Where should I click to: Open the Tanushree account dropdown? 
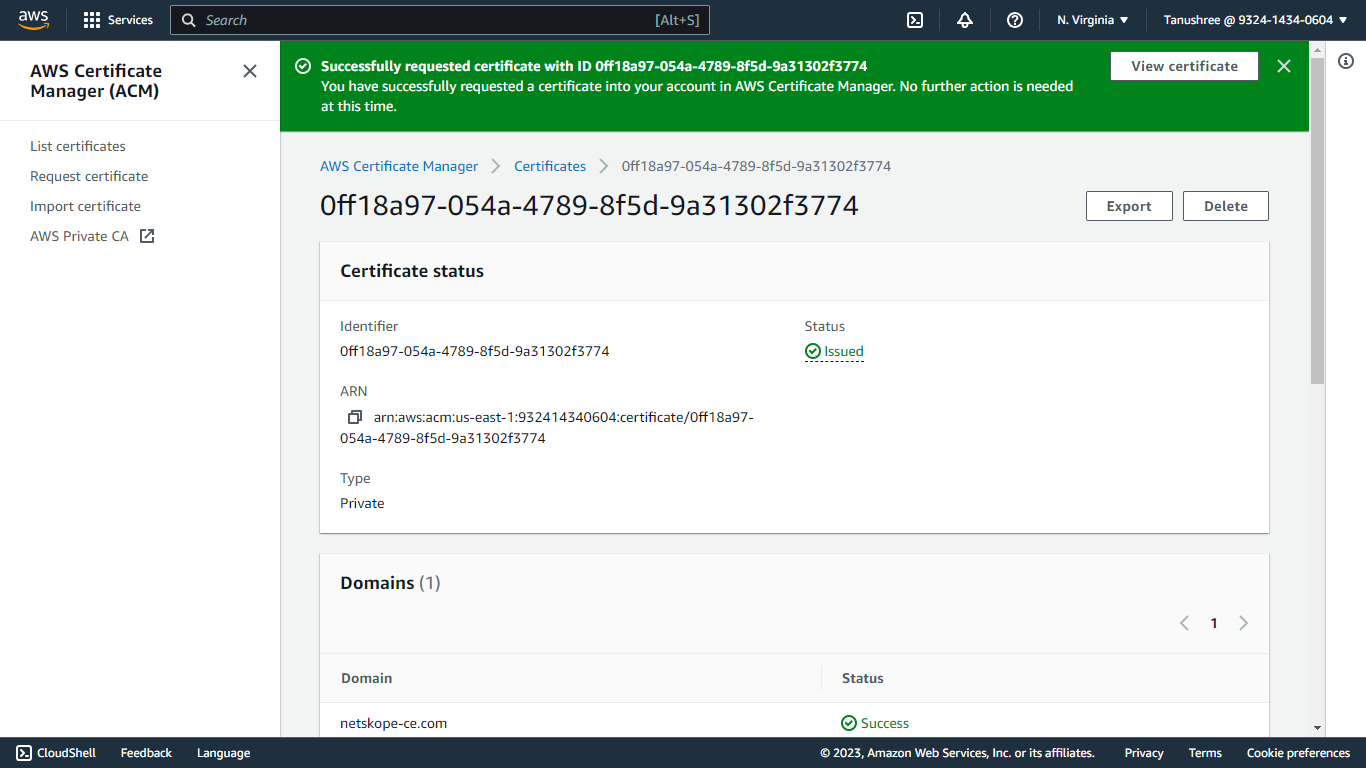1255,20
